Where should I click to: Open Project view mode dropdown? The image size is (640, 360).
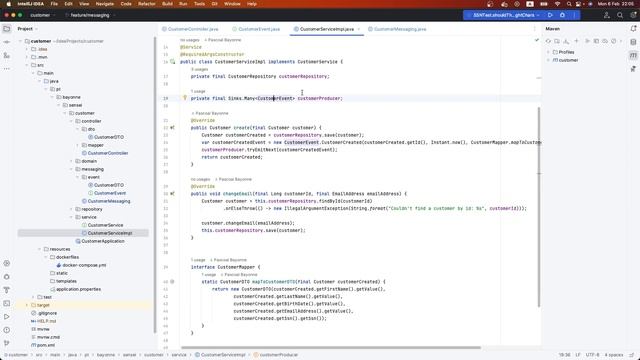pyautogui.click(x=27, y=29)
